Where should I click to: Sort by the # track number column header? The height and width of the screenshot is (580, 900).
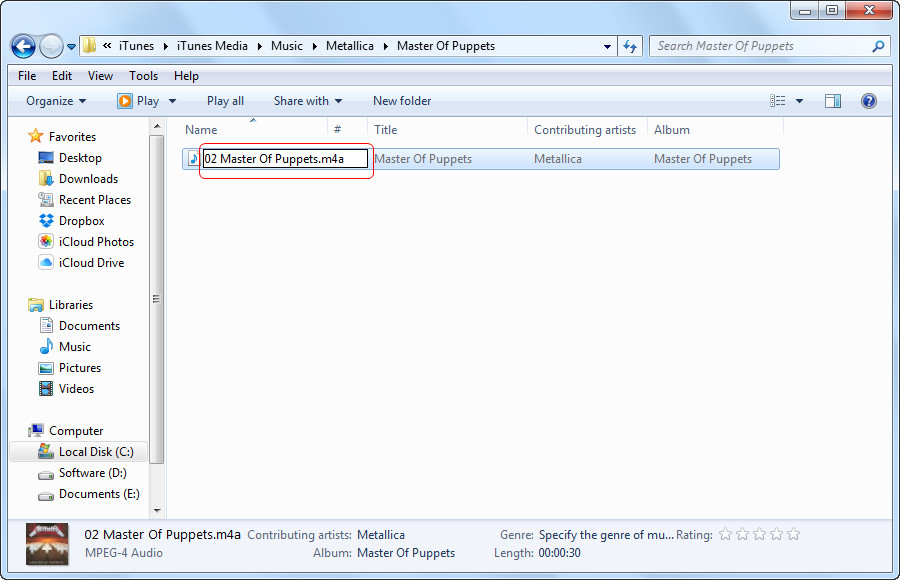tap(348, 130)
